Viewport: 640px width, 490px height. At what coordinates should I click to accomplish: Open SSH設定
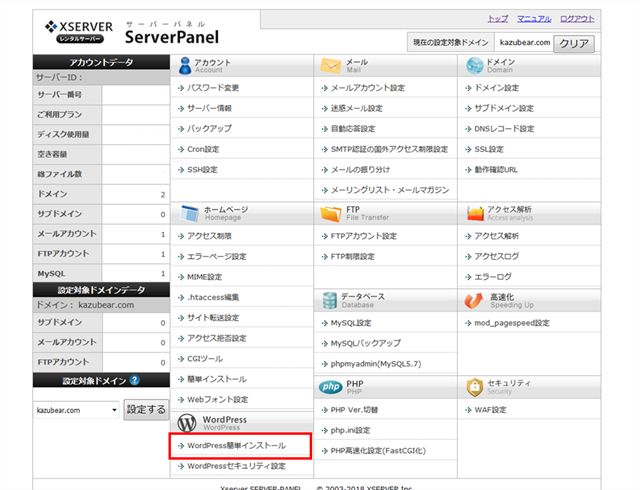click(x=202, y=169)
